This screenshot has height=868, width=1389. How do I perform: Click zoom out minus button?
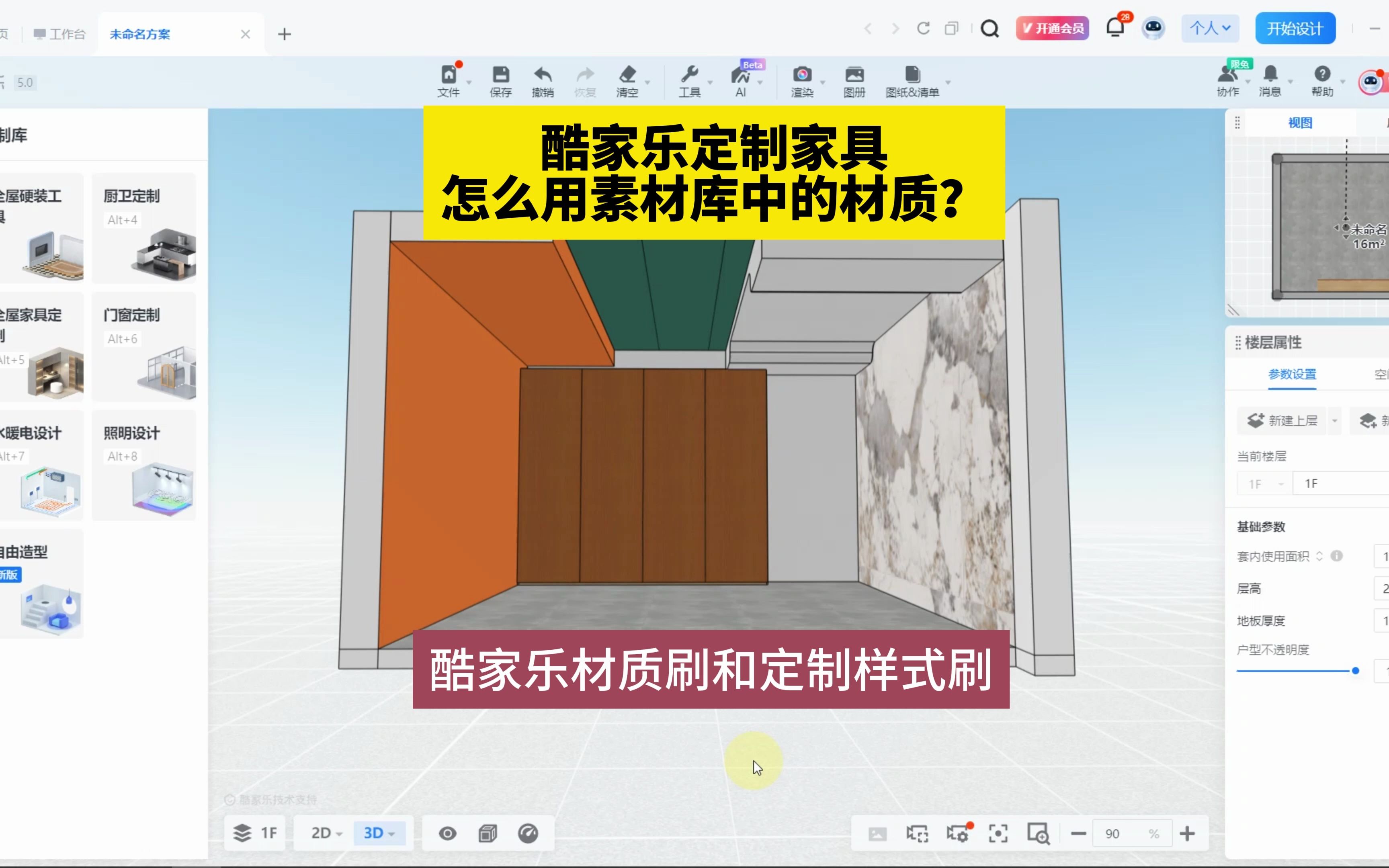click(x=1078, y=833)
